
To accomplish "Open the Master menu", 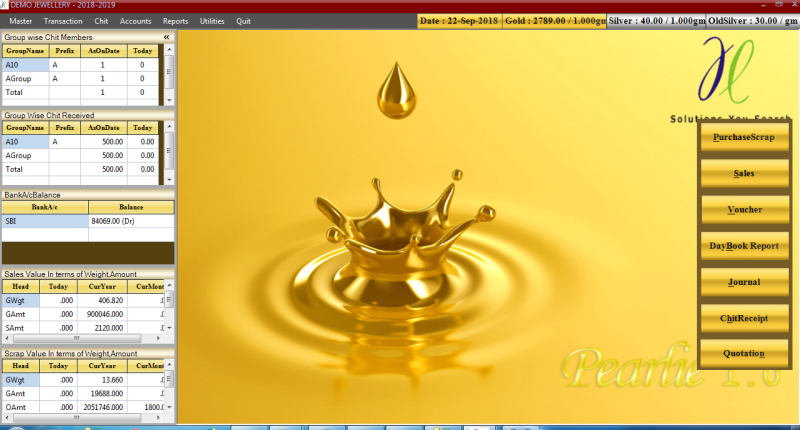I will (x=20, y=20).
